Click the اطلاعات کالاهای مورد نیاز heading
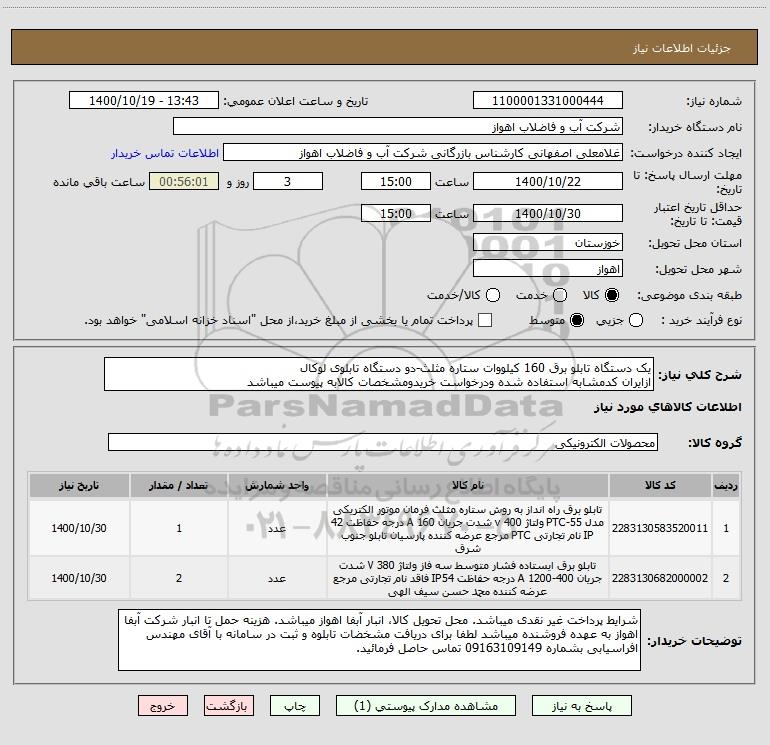The width and height of the screenshot is (770, 745). pos(667,407)
